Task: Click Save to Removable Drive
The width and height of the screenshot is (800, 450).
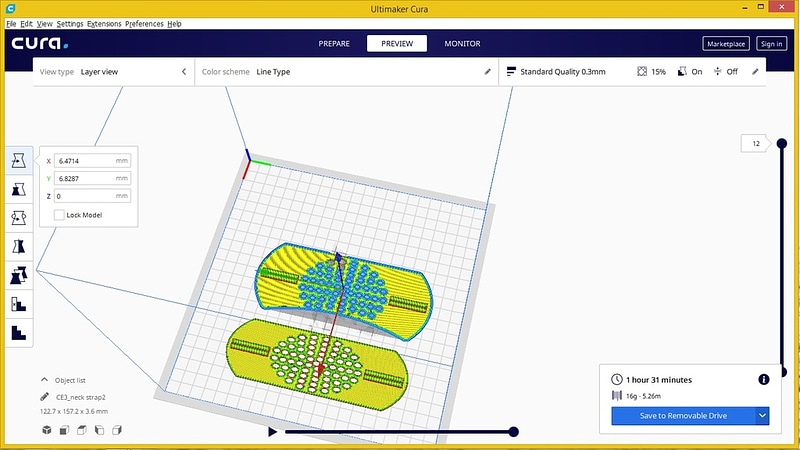Action: coord(683,415)
